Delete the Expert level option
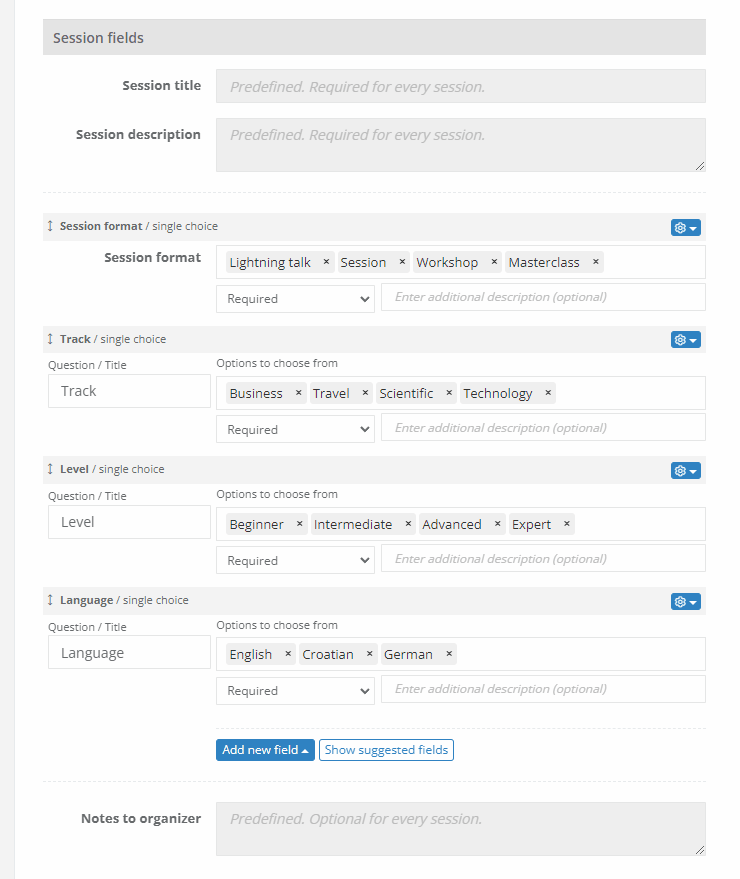The image size is (740, 879). tap(566, 524)
